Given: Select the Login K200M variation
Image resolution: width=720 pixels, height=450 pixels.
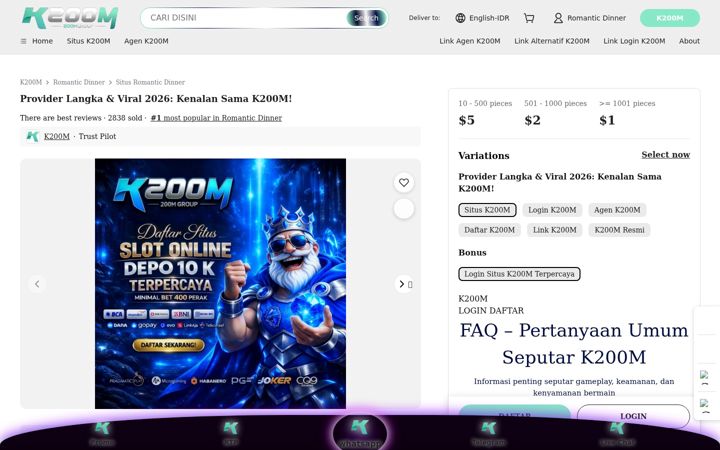Looking at the screenshot, I should pos(552,210).
